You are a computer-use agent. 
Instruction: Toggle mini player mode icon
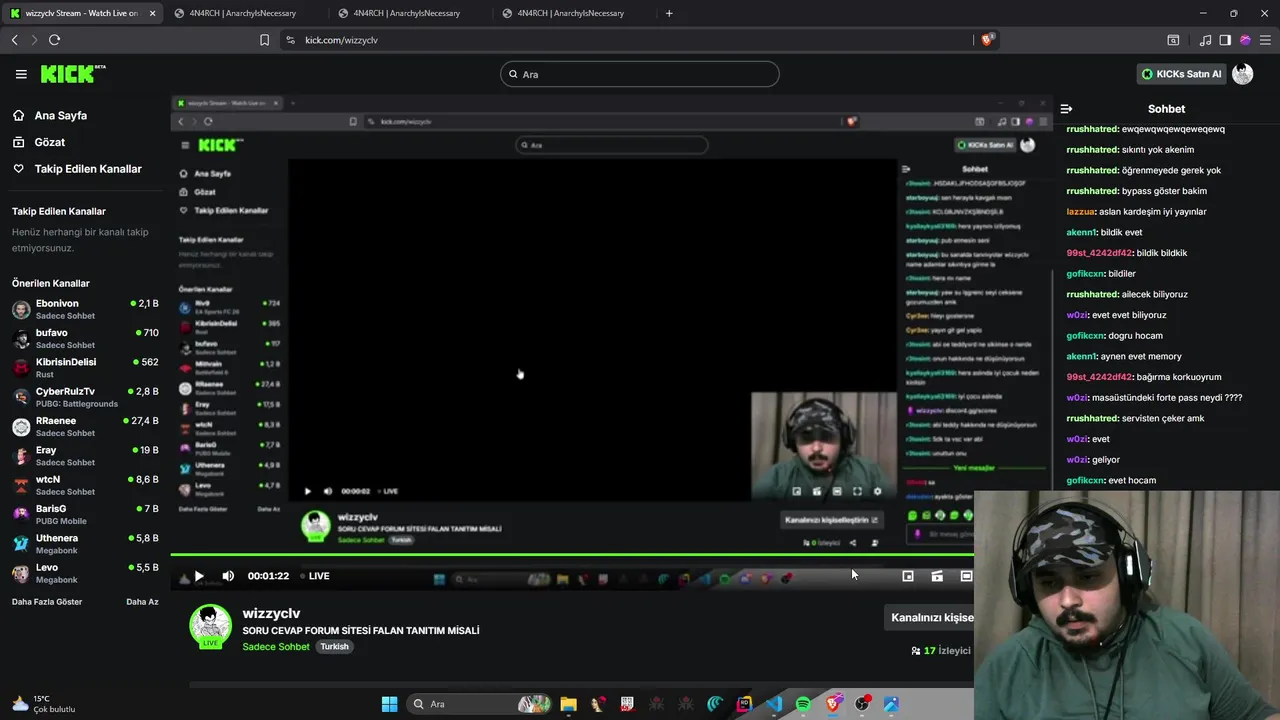[908, 576]
